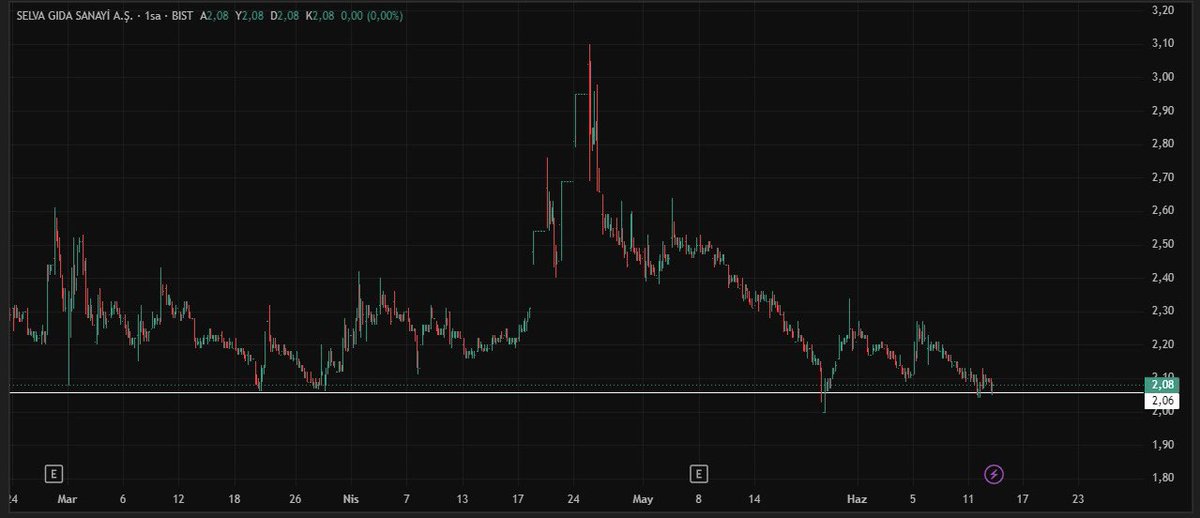The width and height of the screenshot is (1200, 518).
Task: Click the Haz label on time axis
Action: coord(857,498)
